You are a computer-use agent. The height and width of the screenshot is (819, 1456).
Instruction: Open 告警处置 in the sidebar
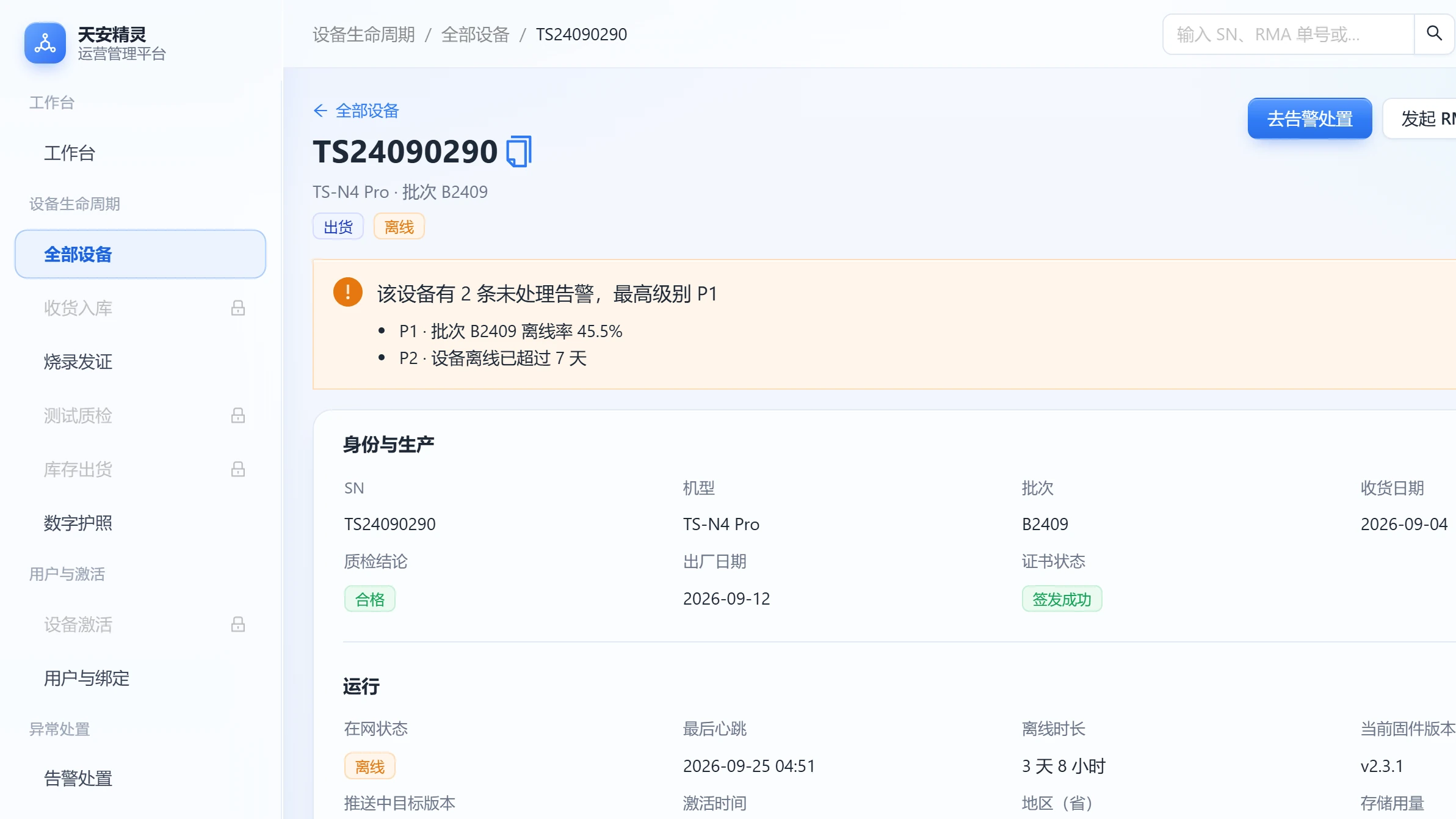pos(140,778)
